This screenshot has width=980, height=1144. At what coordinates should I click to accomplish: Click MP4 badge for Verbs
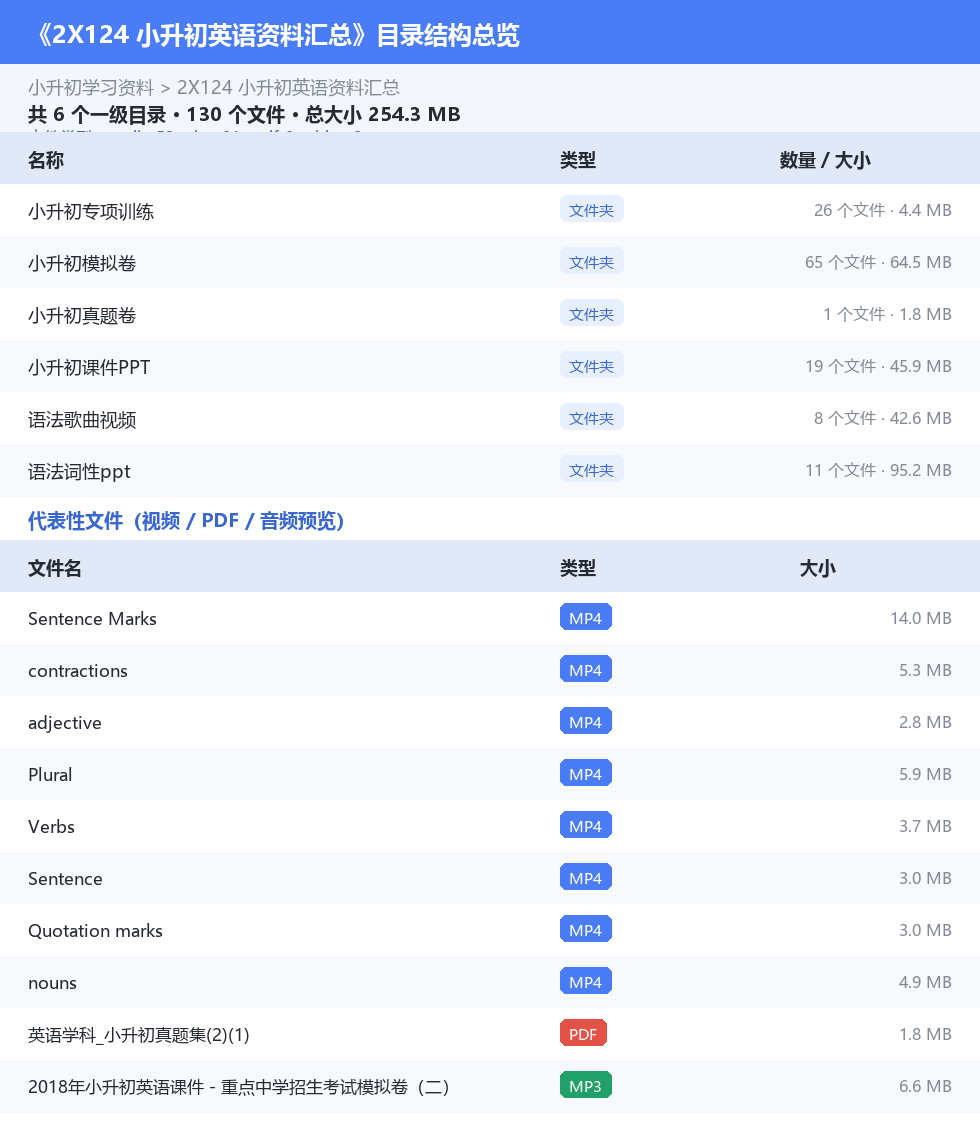coord(586,826)
